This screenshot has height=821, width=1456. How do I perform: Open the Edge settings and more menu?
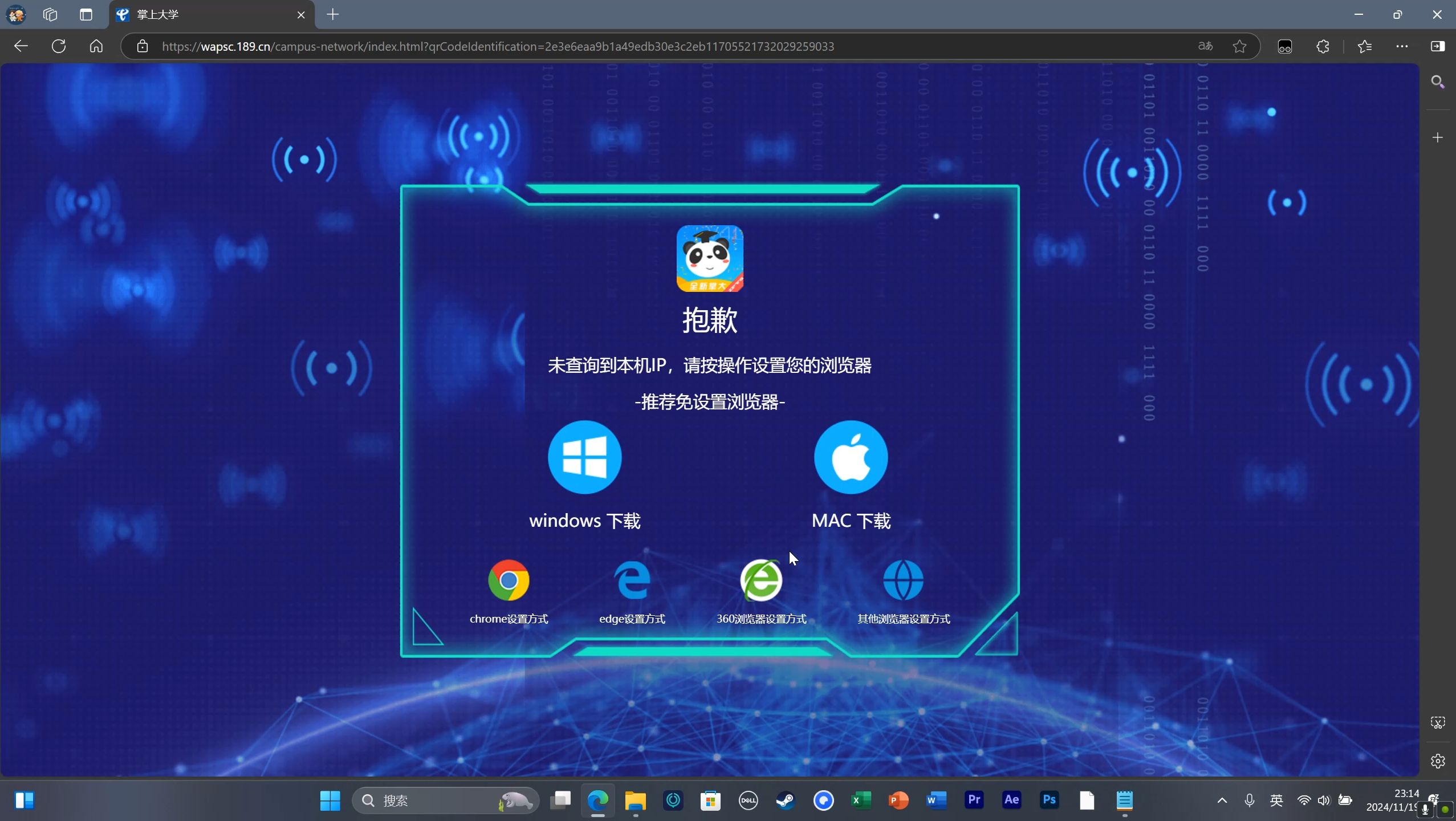1402,46
